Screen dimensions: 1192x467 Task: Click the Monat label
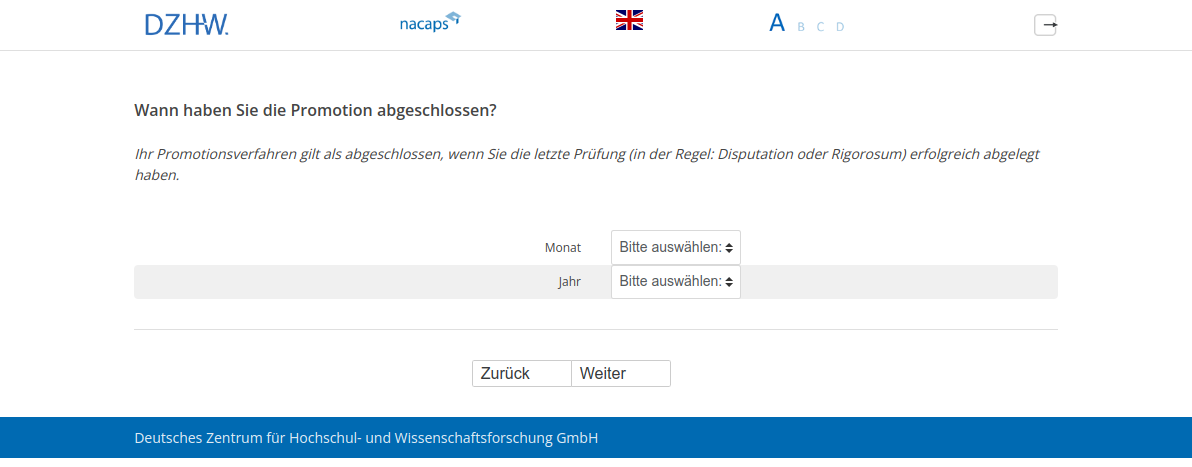[563, 248]
